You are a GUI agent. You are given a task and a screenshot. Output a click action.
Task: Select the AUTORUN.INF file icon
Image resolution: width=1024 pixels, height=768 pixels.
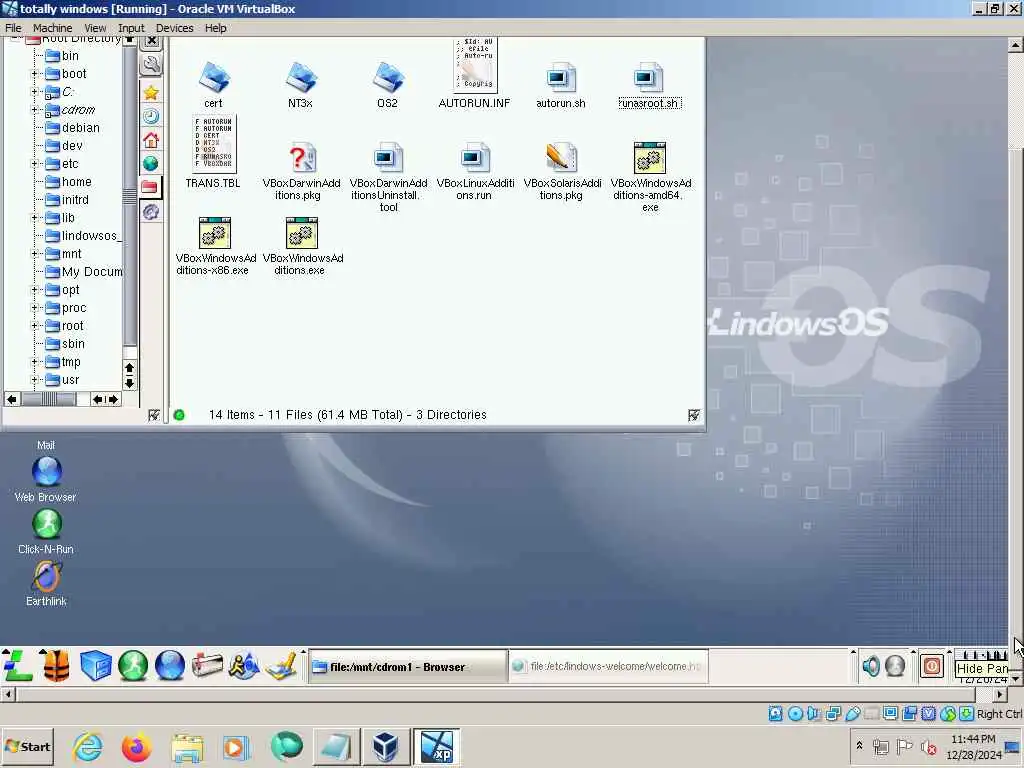[475, 65]
